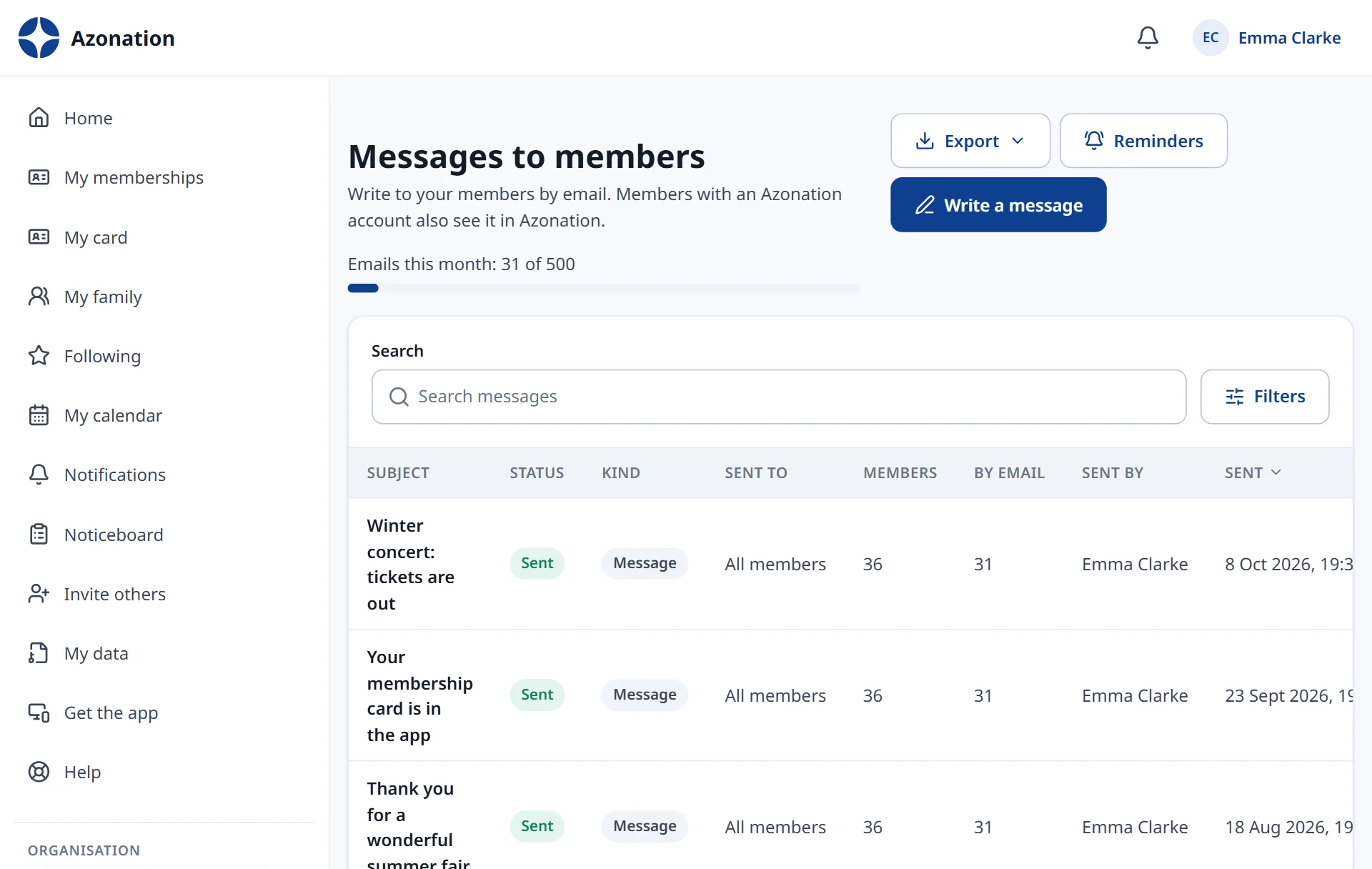This screenshot has height=869, width=1372.
Task: Click the Get the app devices icon
Action: coord(39,712)
